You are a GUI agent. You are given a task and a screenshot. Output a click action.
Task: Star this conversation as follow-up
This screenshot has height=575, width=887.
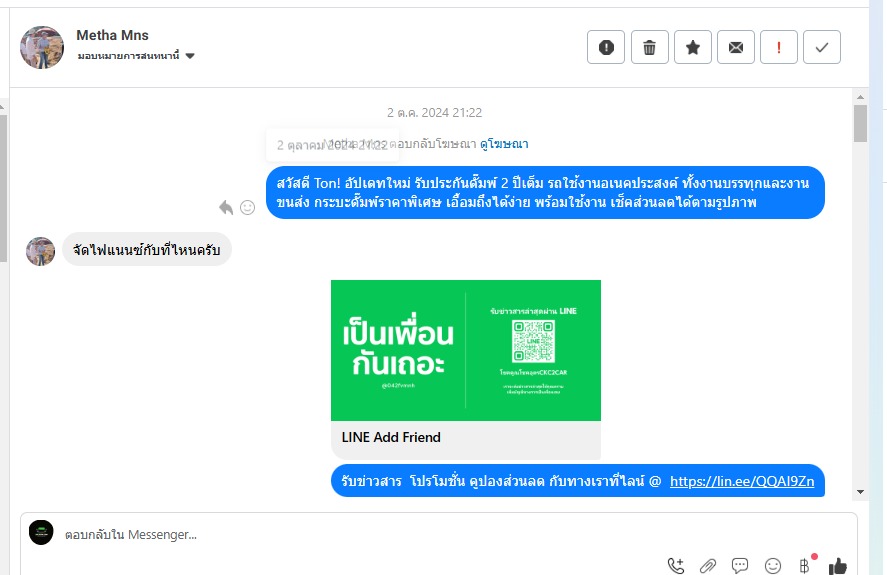[693, 48]
